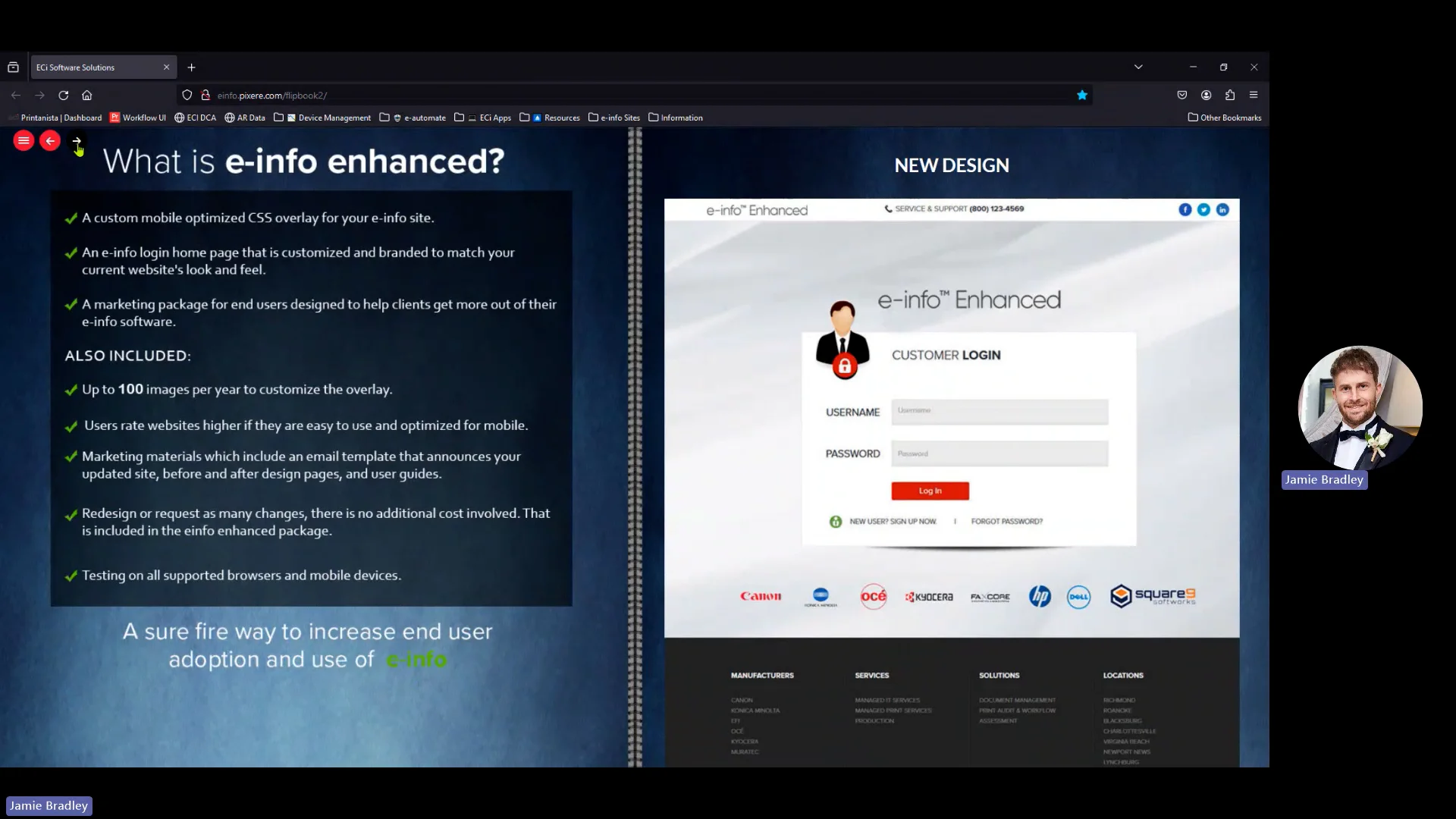Toggle the bookmark star for this page
Image resolution: width=1456 pixels, height=819 pixels.
1082,95
